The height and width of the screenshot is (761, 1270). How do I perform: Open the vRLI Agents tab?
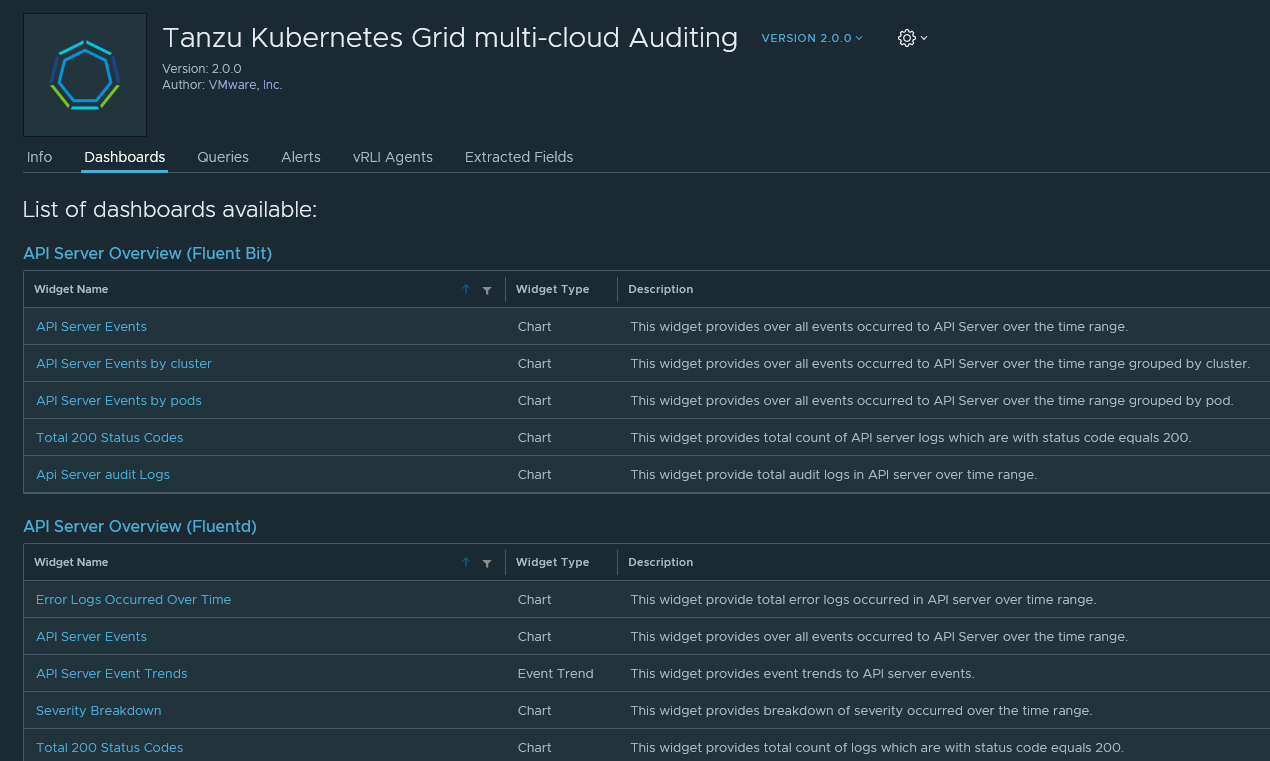(x=393, y=157)
